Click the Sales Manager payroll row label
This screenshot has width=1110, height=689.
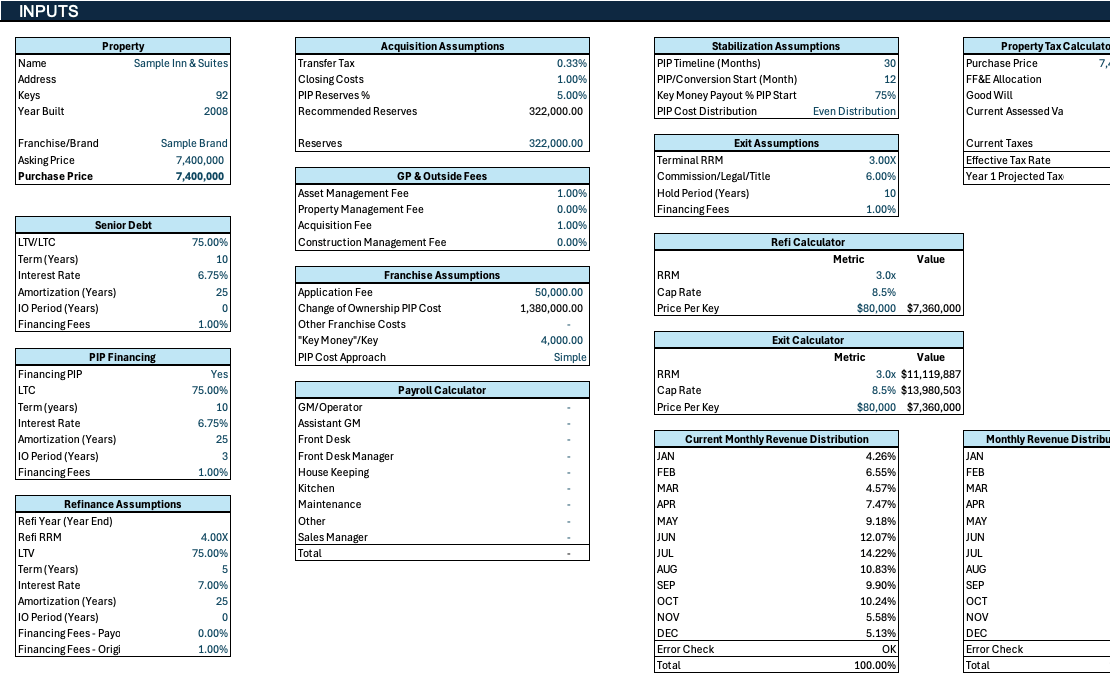(333, 537)
